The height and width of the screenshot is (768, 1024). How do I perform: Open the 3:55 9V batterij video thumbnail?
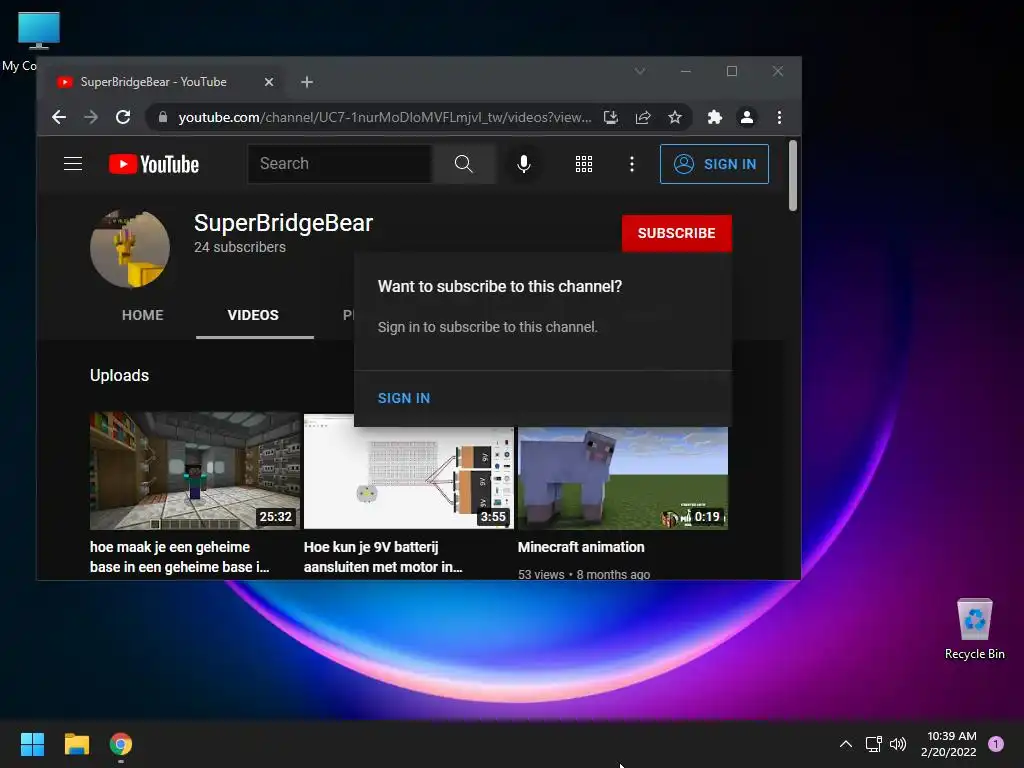409,478
